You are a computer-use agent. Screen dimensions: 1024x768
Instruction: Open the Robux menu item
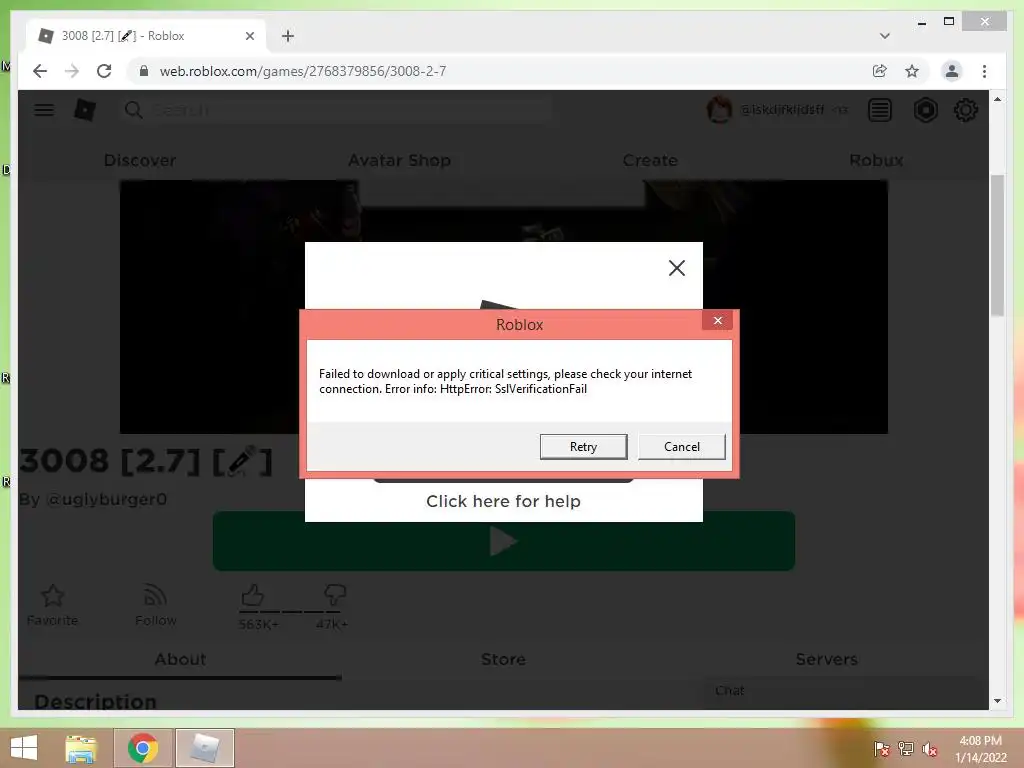[876, 160]
